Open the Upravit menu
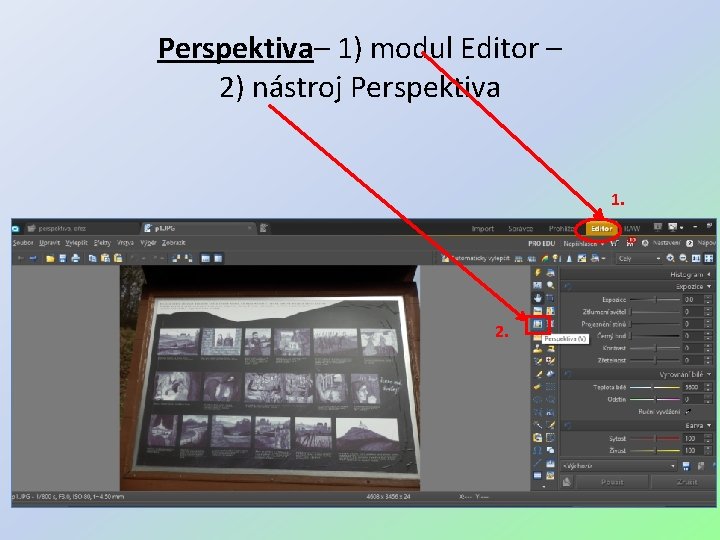 tap(49, 242)
